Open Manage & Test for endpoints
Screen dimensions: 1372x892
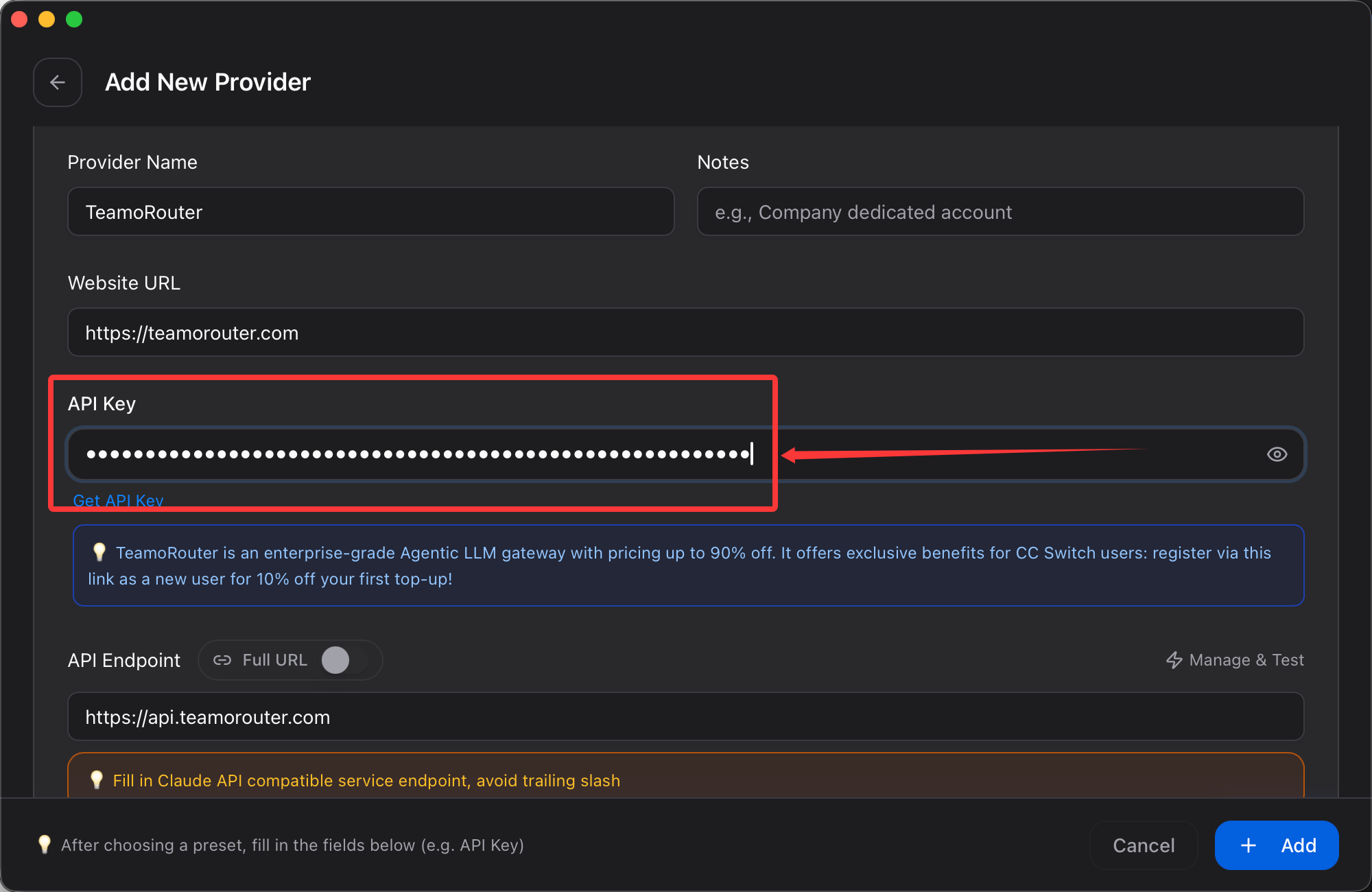[x=1235, y=660]
